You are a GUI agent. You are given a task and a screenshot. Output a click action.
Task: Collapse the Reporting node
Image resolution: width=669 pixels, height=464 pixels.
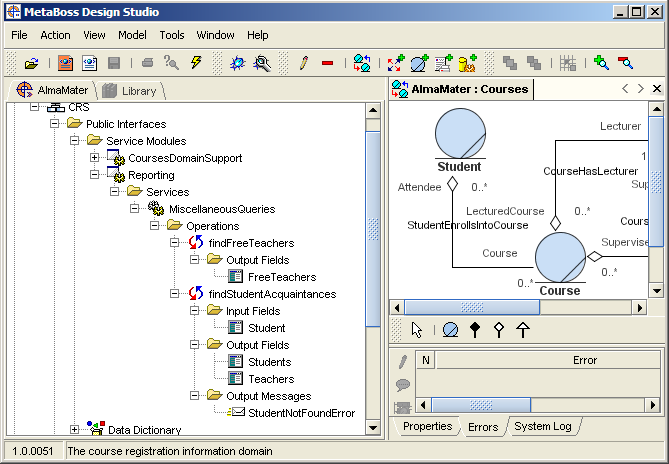(94, 174)
